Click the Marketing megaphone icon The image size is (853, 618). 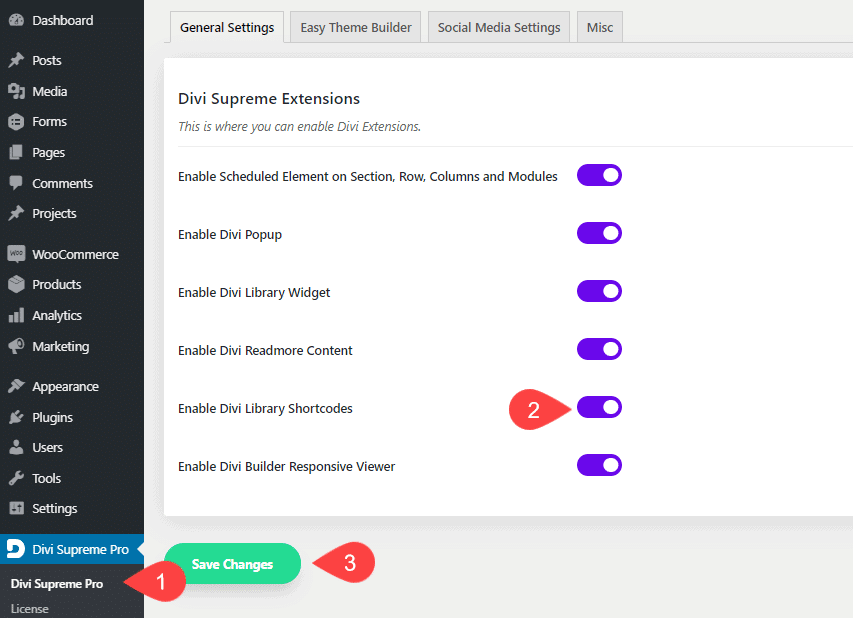tap(16, 346)
